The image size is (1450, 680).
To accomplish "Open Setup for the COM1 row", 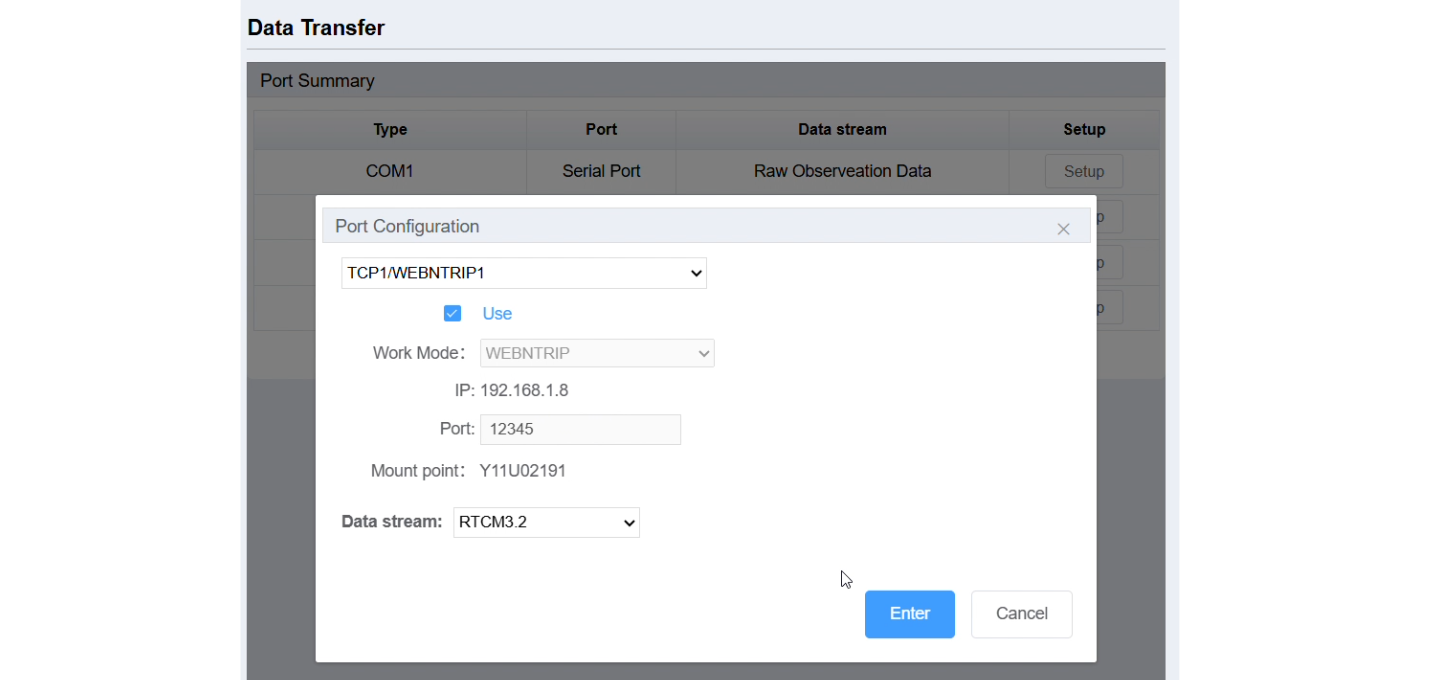I will tap(1083, 171).
